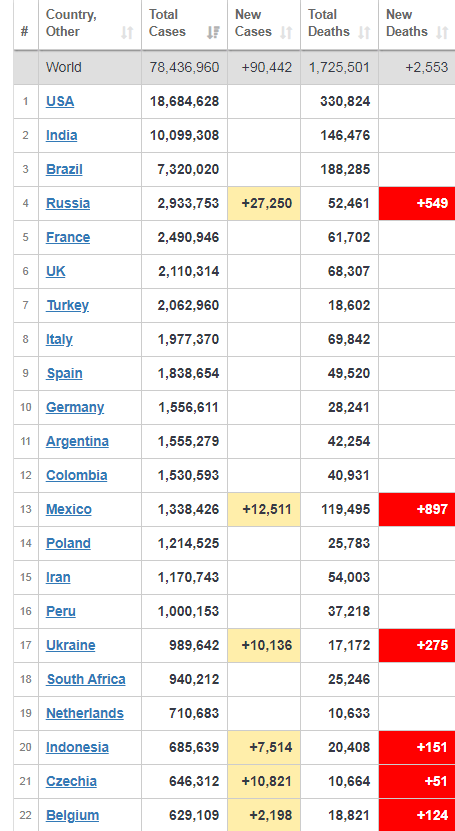
Task: Sort table by Total Deaths arrows
Action: click(364, 32)
